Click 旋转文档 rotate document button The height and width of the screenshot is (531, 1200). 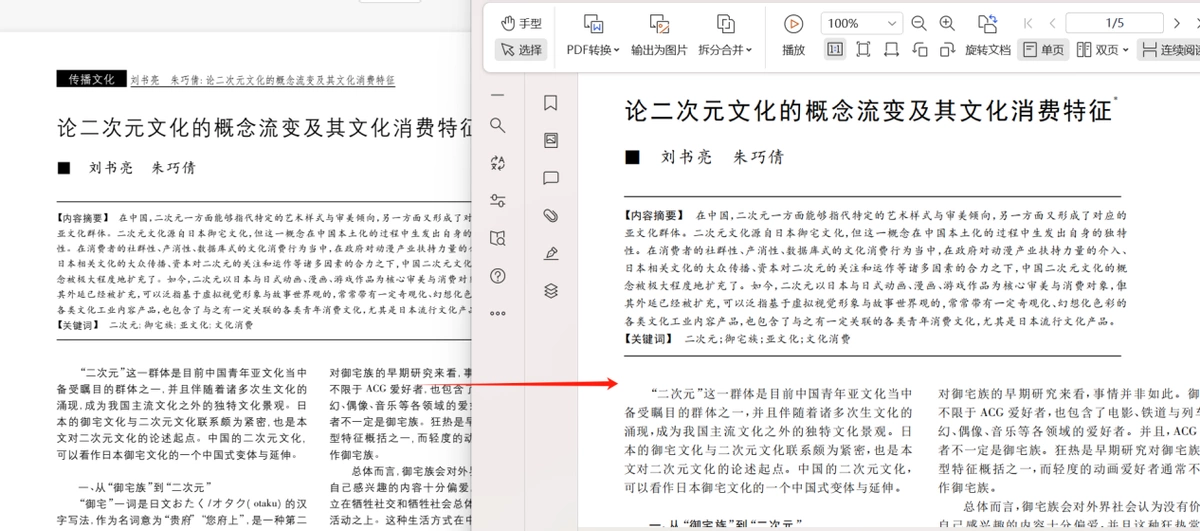pos(988,36)
